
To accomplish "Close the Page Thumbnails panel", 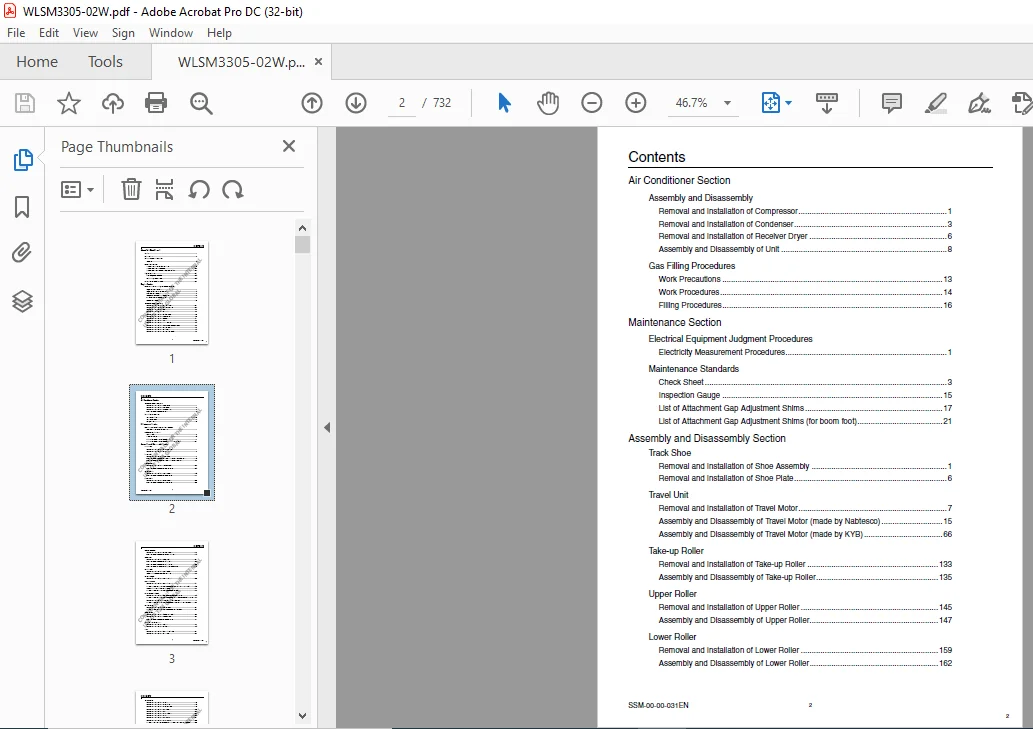I will (289, 146).
